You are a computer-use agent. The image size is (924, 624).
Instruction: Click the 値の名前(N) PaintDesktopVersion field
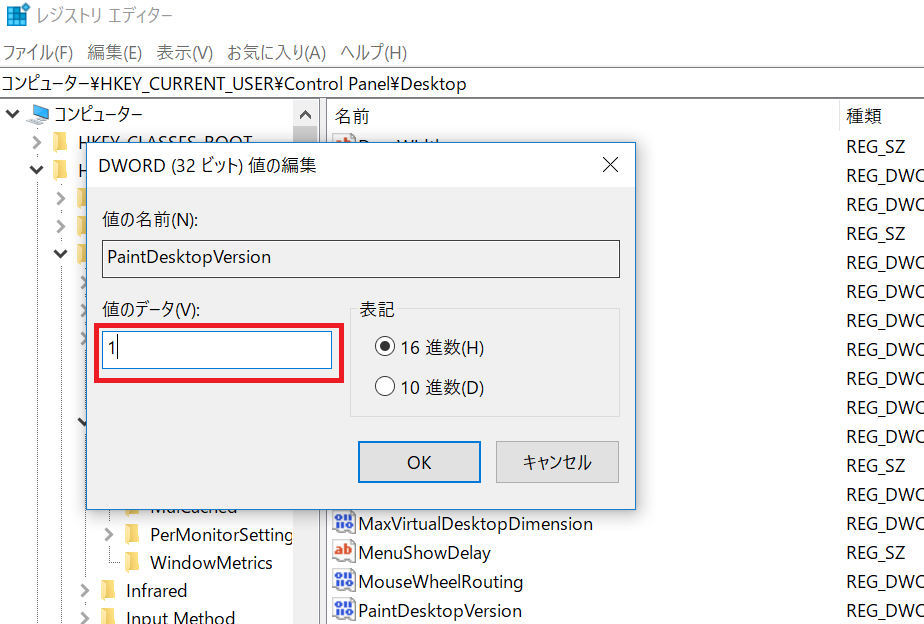(x=361, y=258)
